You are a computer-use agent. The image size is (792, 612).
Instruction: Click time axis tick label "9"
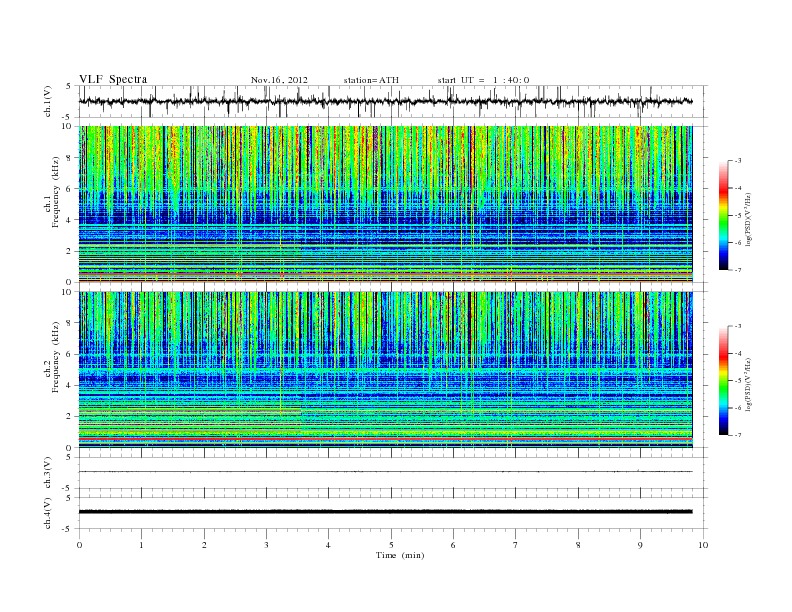click(x=640, y=545)
